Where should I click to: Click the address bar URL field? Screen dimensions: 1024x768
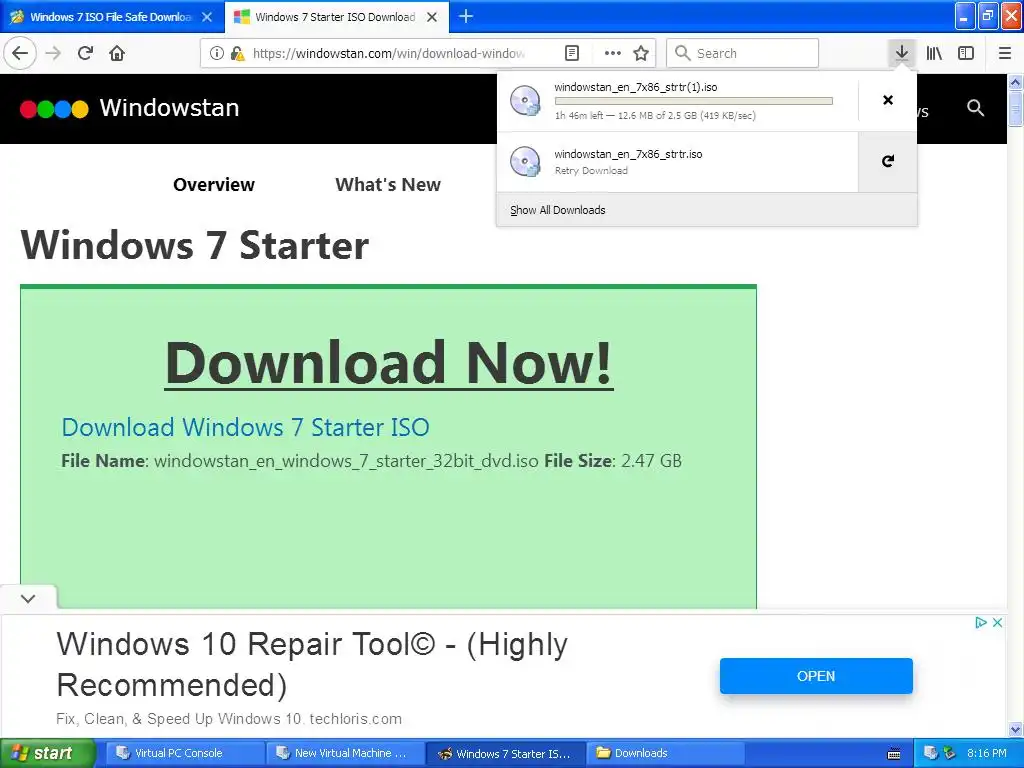point(389,53)
